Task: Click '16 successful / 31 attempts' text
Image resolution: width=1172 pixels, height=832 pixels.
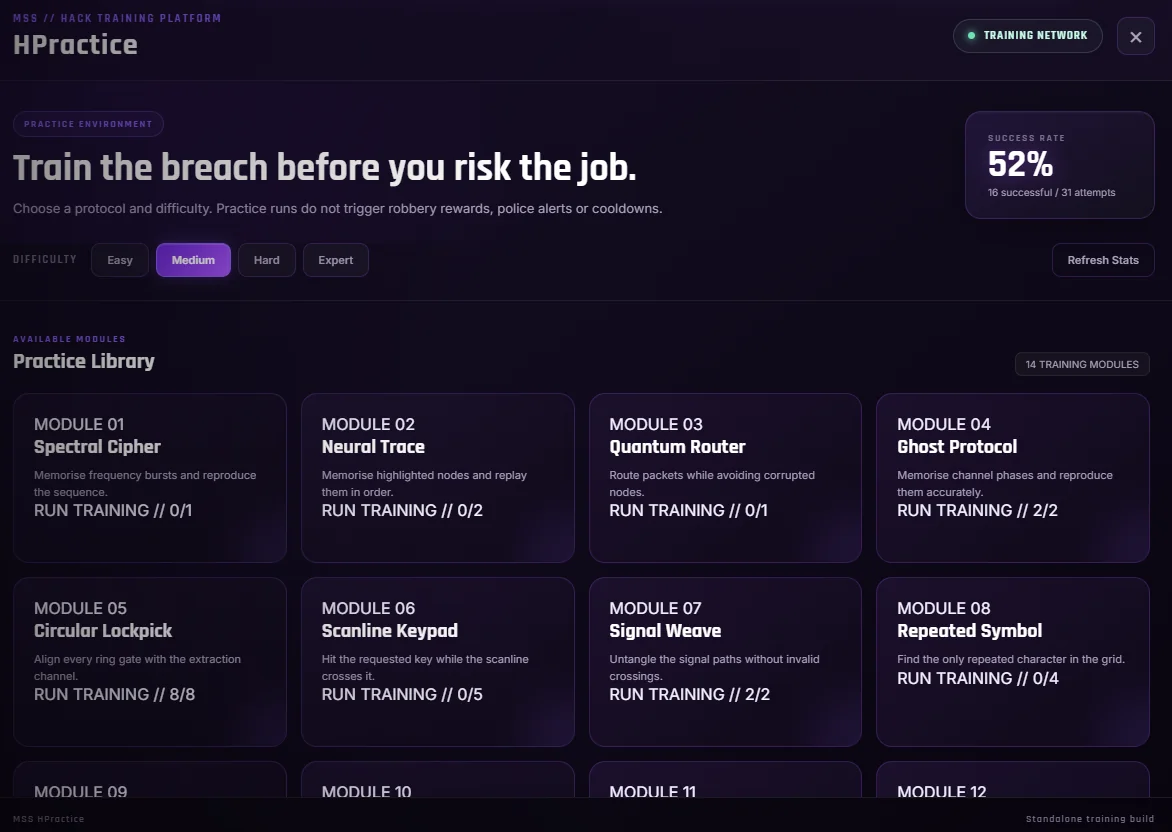Action: tap(1051, 192)
